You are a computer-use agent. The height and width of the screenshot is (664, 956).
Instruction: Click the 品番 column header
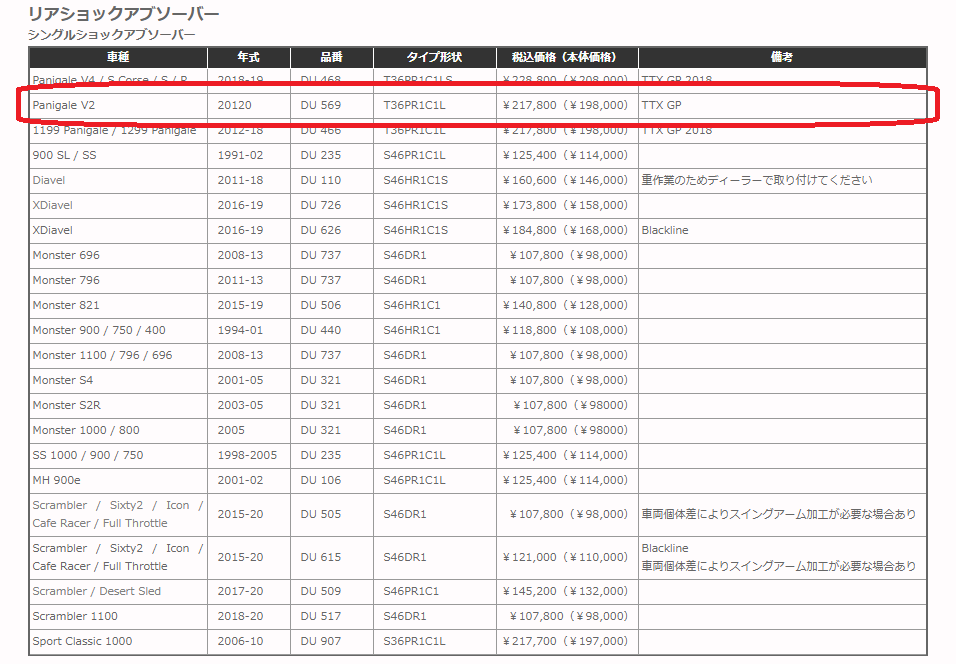(x=332, y=57)
